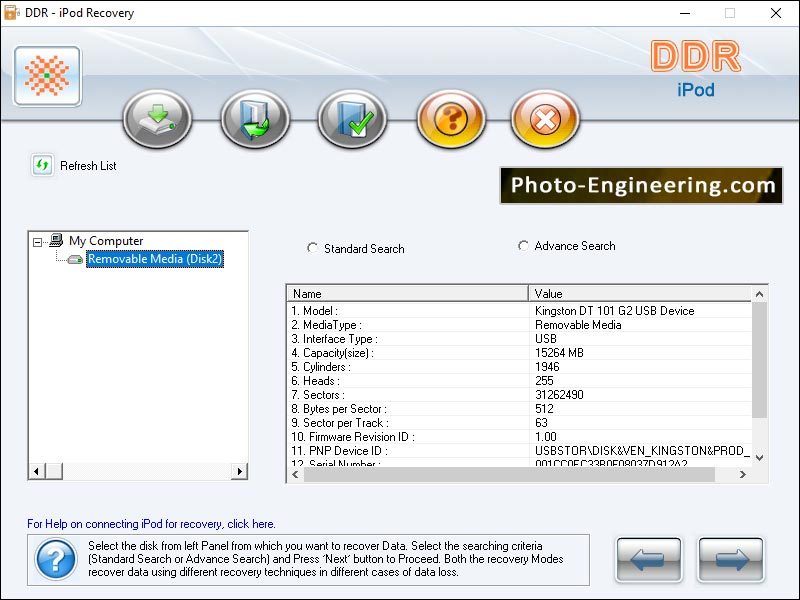This screenshot has width=800, height=600.
Task: Save the current recovery snapshot
Action: [350, 118]
